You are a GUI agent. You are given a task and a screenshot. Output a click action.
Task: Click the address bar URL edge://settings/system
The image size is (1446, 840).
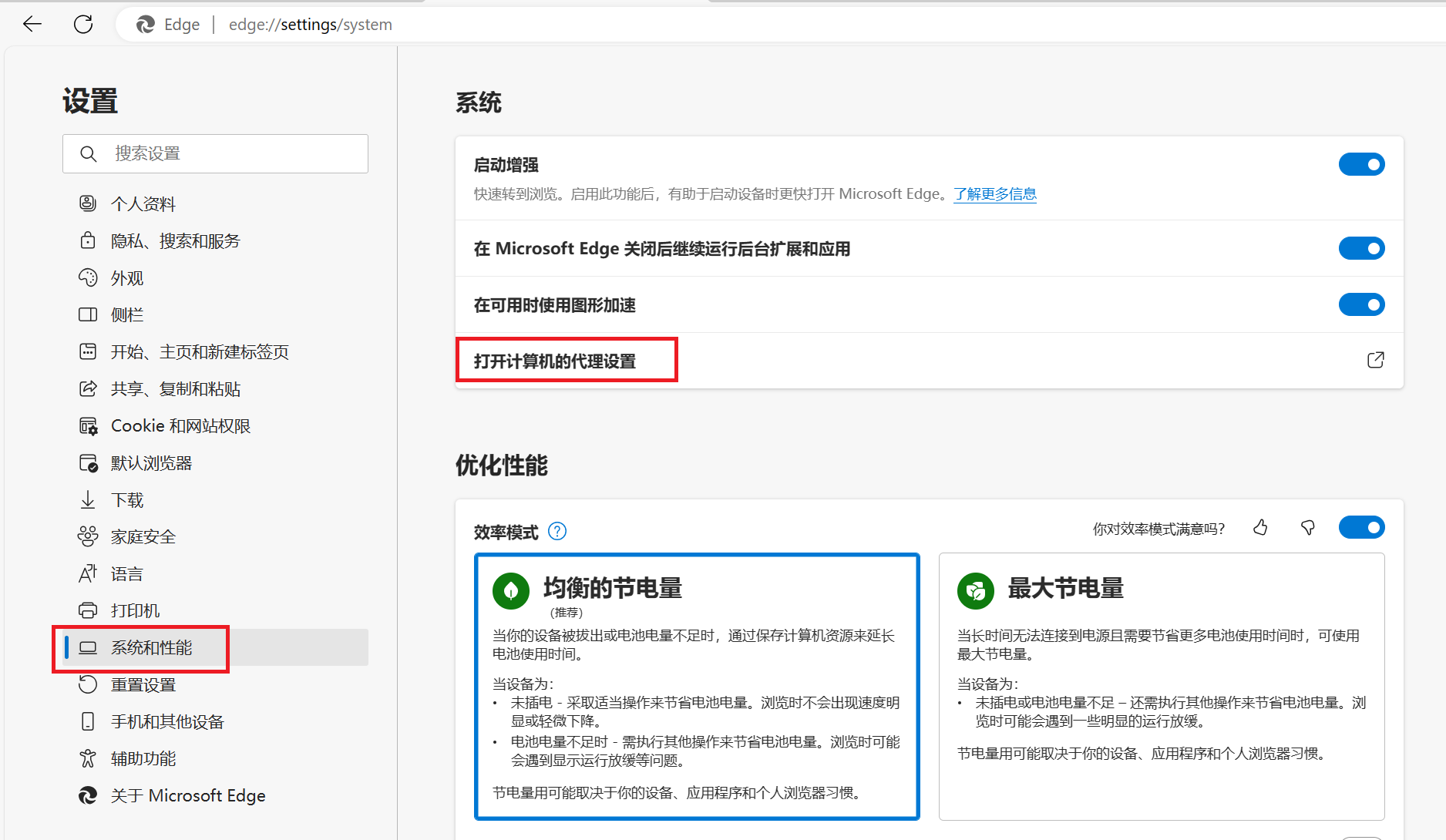point(311,25)
